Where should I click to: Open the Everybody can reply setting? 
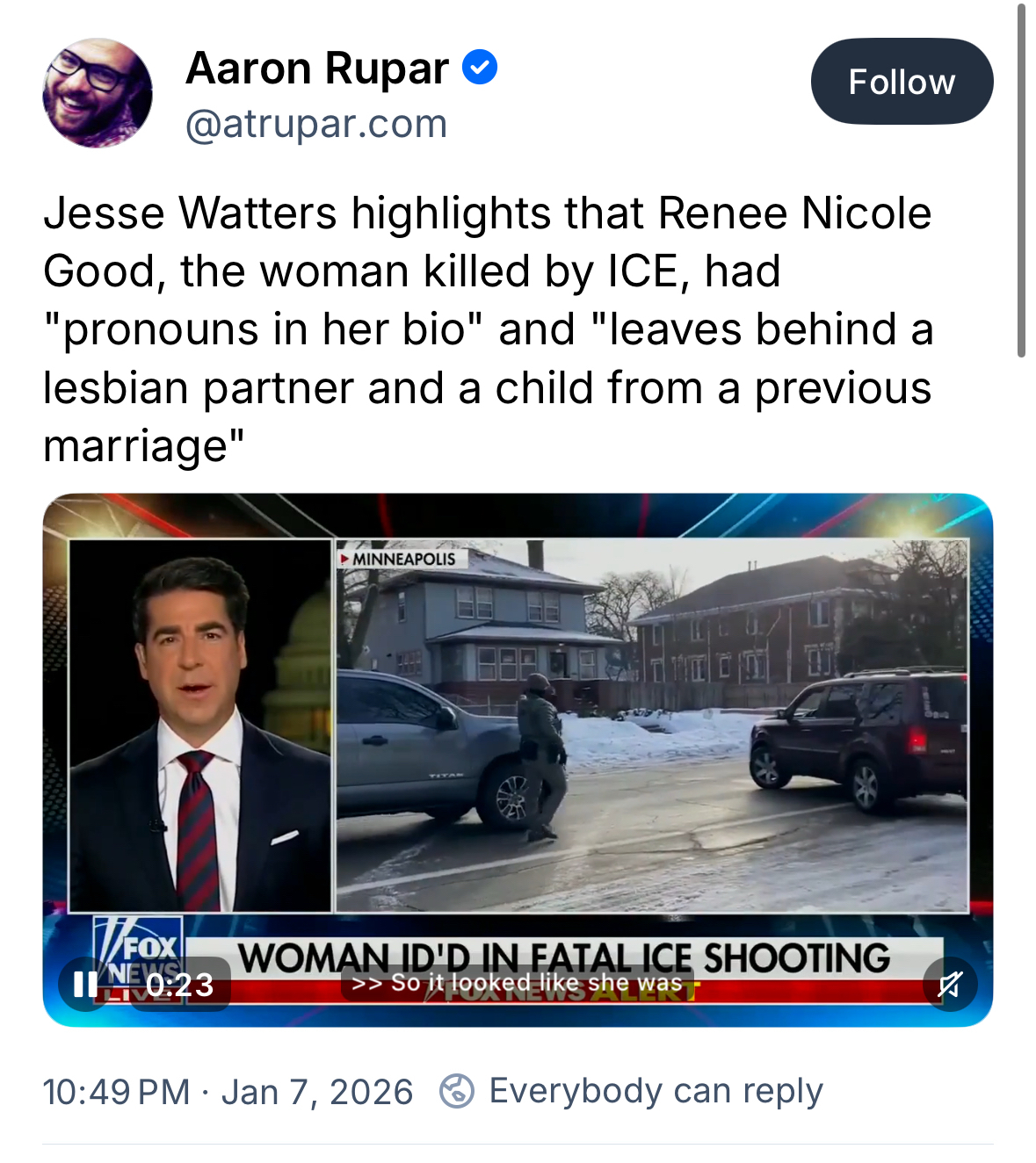(x=656, y=1091)
